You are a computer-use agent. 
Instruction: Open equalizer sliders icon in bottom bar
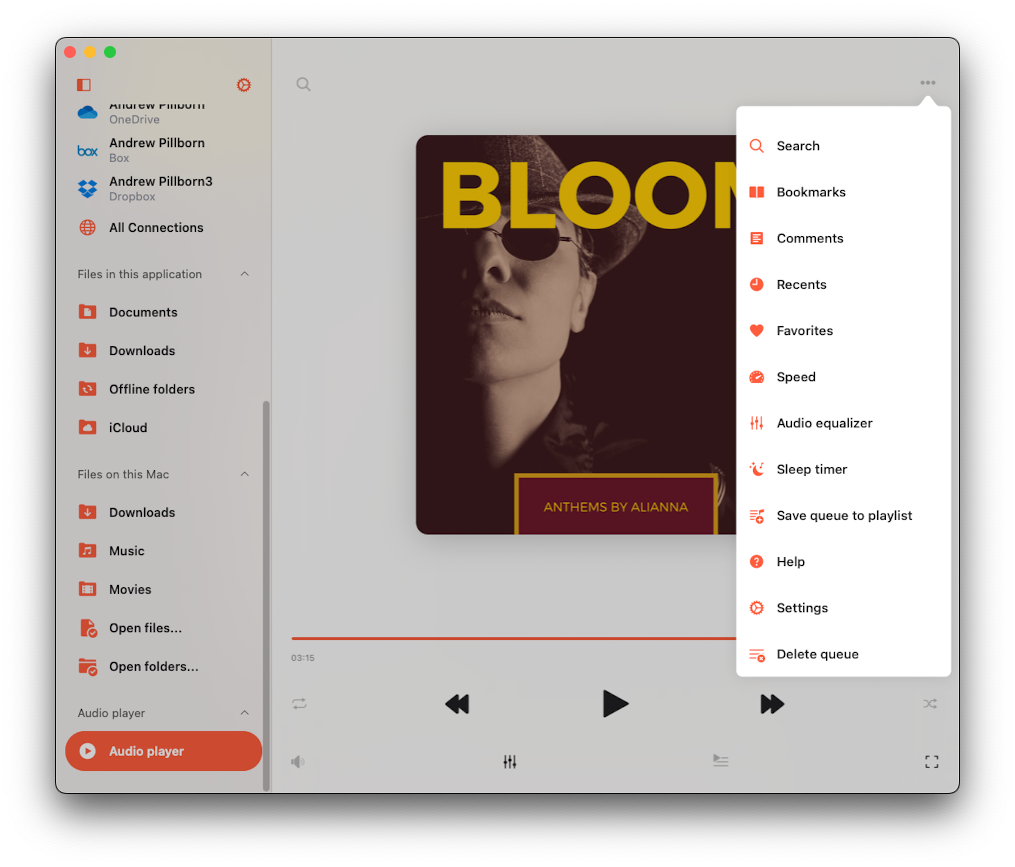pyautogui.click(x=510, y=762)
